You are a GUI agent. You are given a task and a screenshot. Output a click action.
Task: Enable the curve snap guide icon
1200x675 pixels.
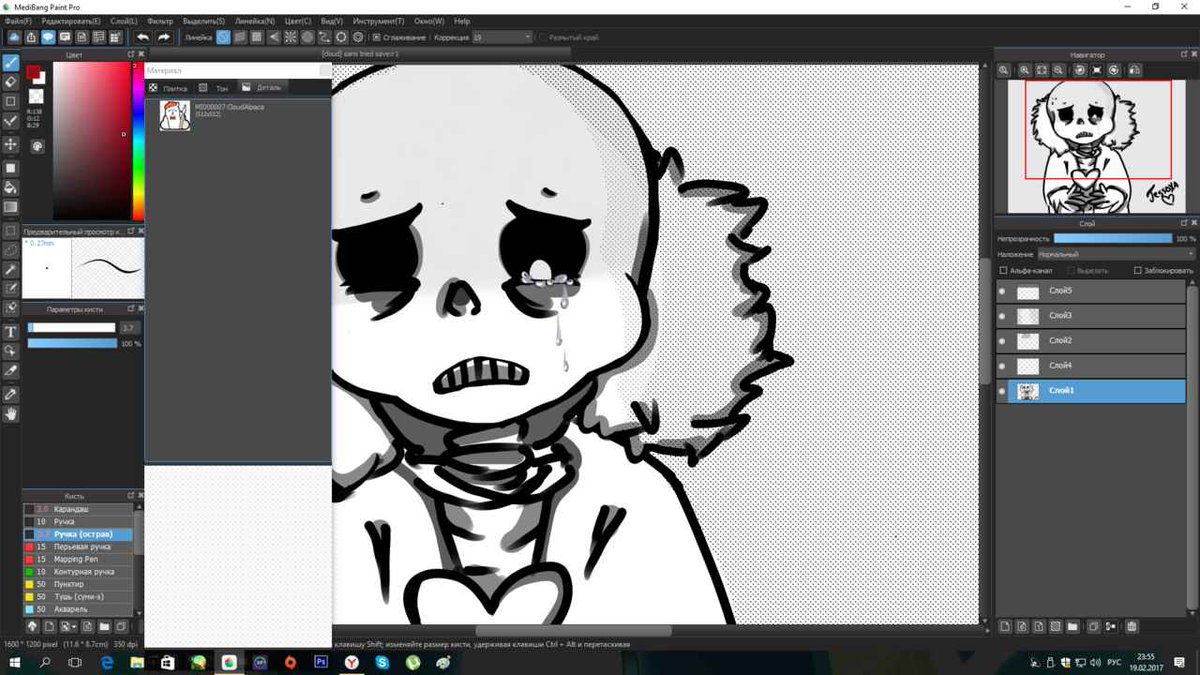pos(324,37)
